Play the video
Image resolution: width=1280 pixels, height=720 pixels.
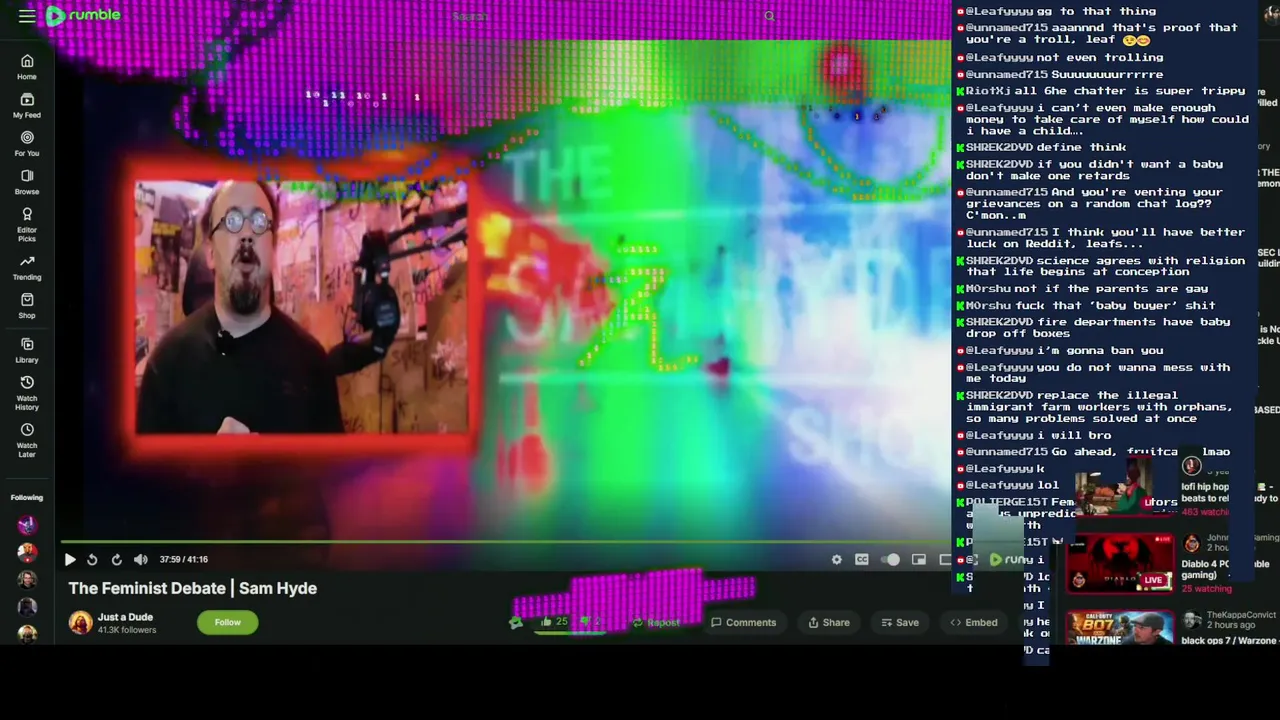[70, 560]
